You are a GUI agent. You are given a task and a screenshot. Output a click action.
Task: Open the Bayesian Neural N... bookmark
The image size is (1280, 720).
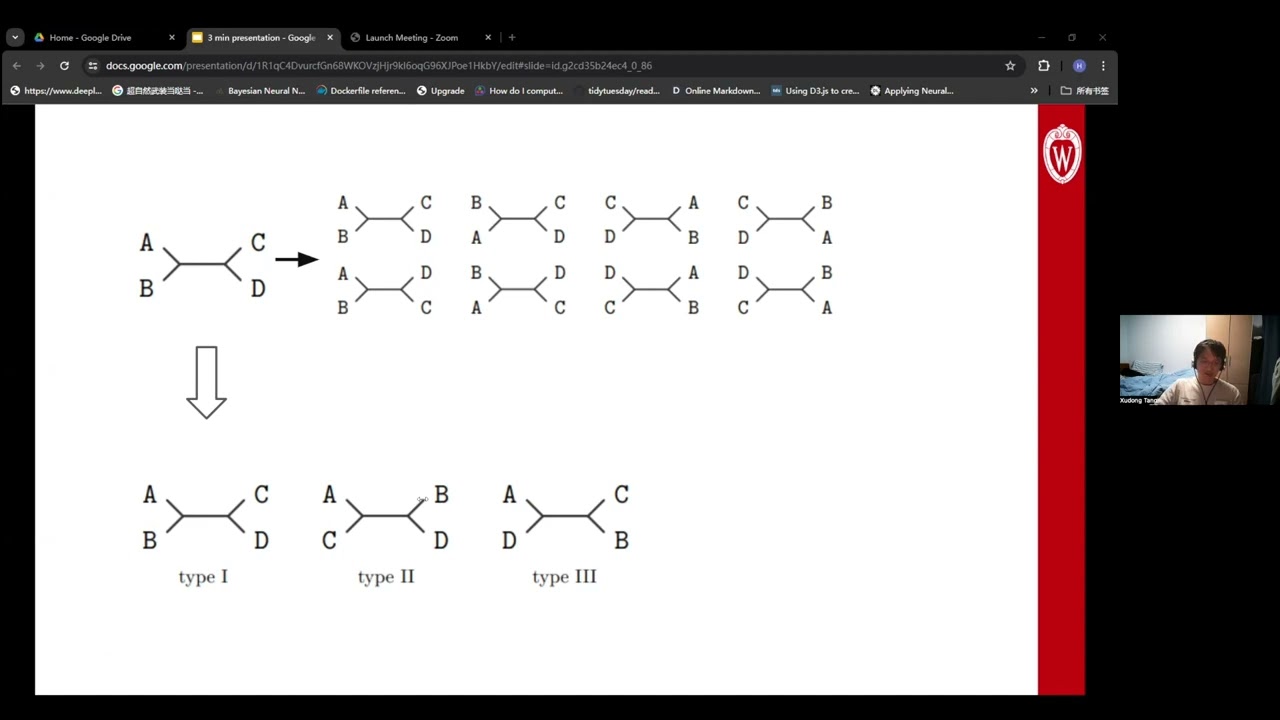[x=259, y=90]
